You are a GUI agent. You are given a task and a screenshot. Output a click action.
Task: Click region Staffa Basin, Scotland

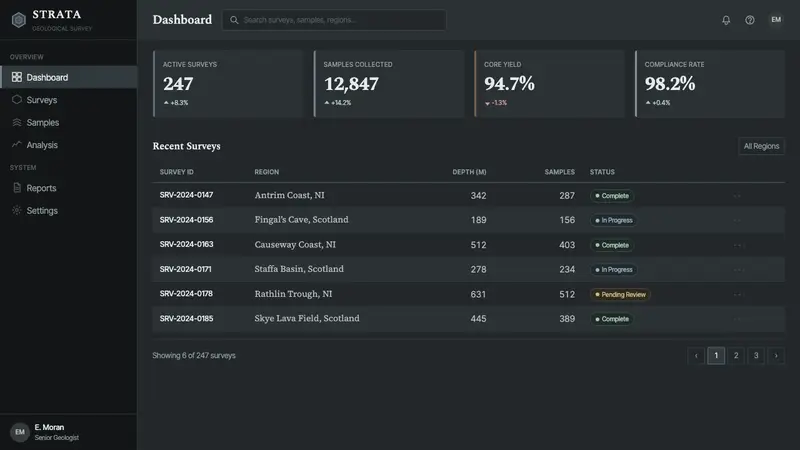(x=299, y=269)
